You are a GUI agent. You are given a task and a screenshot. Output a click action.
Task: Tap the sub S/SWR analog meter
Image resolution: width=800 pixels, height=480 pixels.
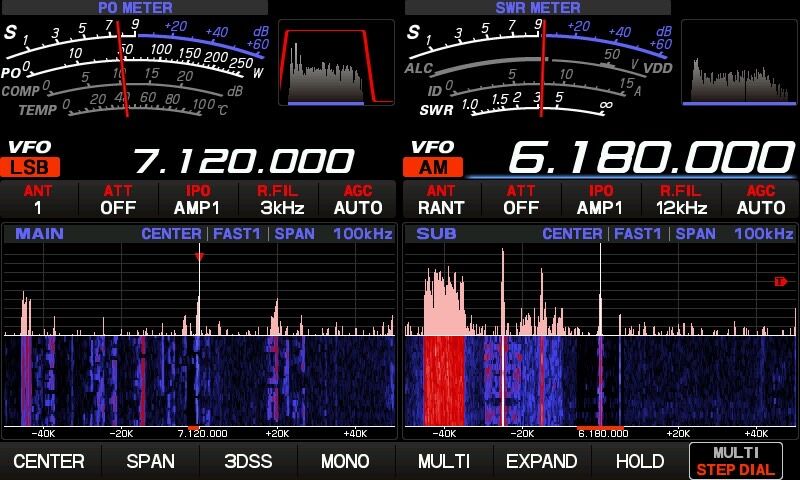point(540,67)
